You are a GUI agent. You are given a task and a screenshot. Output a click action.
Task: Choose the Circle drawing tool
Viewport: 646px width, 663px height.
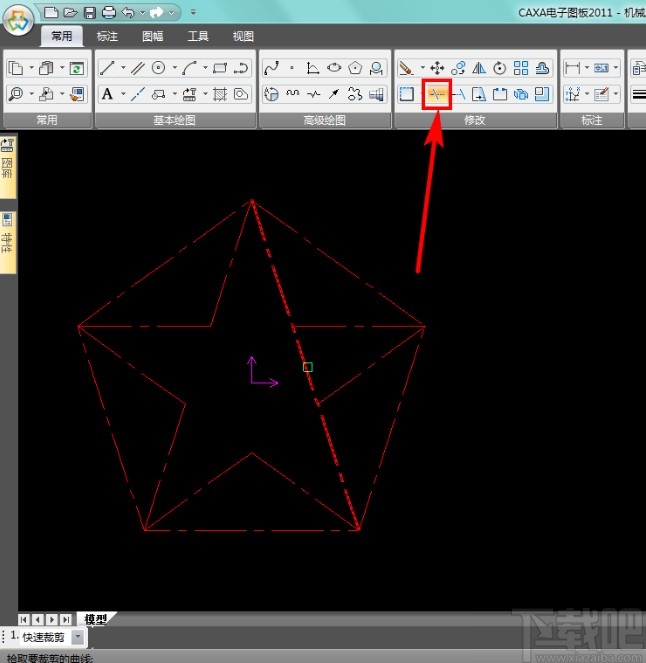pos(158,68)
